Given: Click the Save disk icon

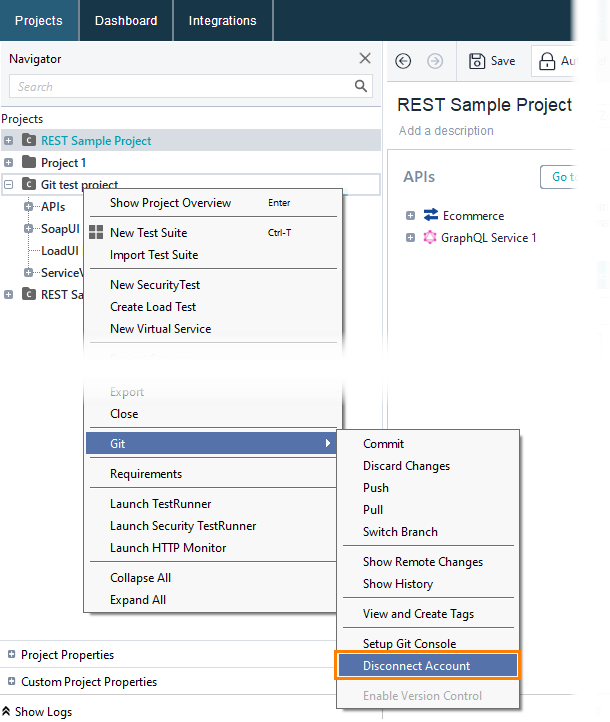Looking at the screenshot, I should coord(476,61).
